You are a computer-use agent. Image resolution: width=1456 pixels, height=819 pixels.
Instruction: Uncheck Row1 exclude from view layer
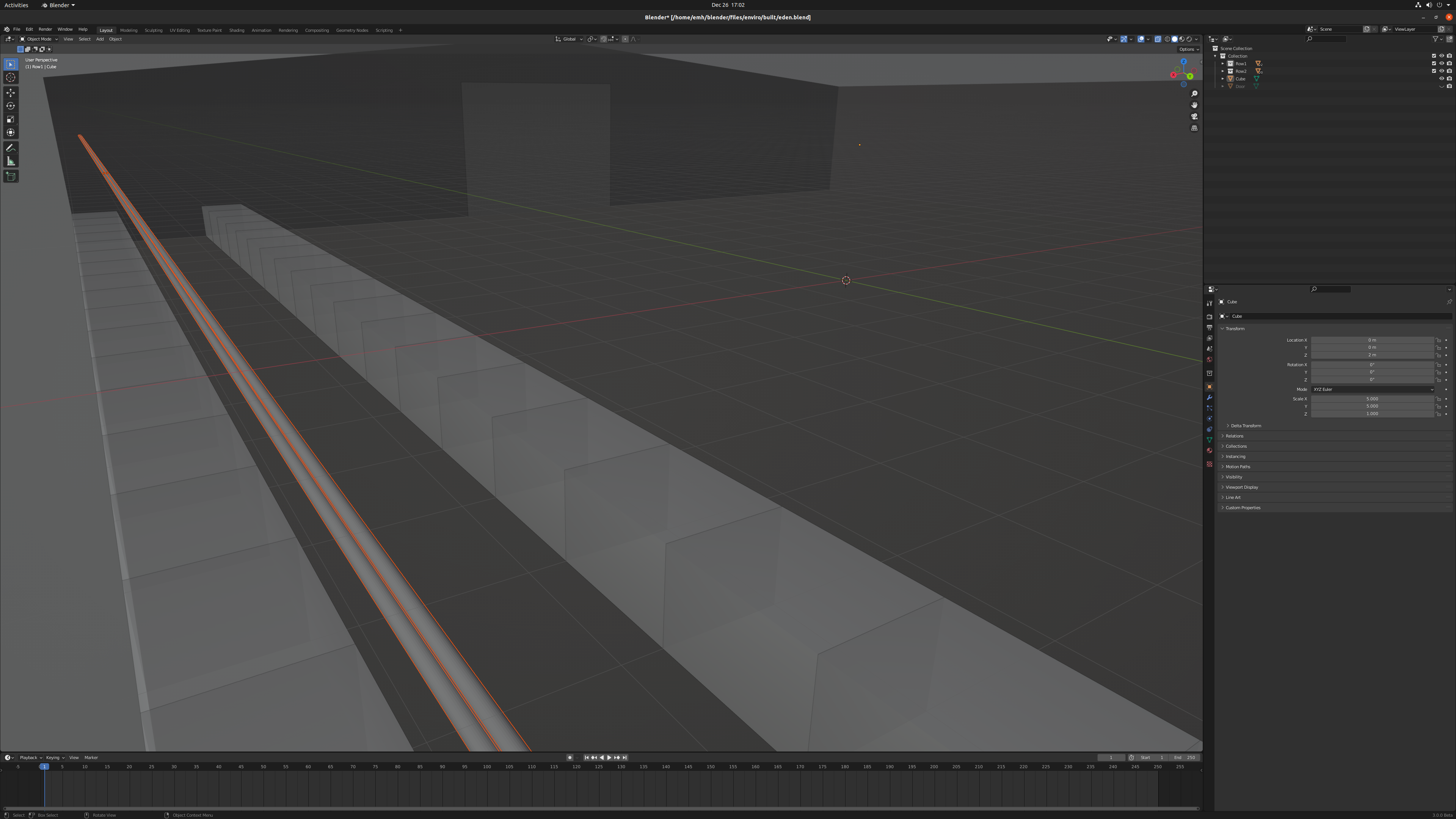(x=1434, y=63)
